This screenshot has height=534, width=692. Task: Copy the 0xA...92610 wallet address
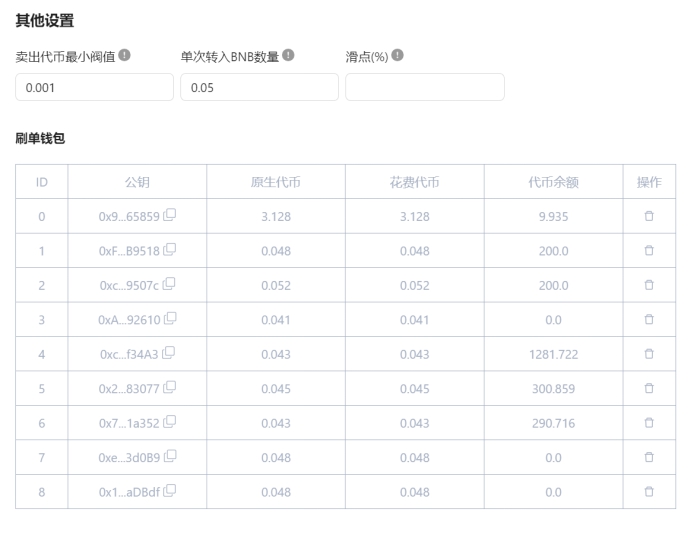pos(170,319)
